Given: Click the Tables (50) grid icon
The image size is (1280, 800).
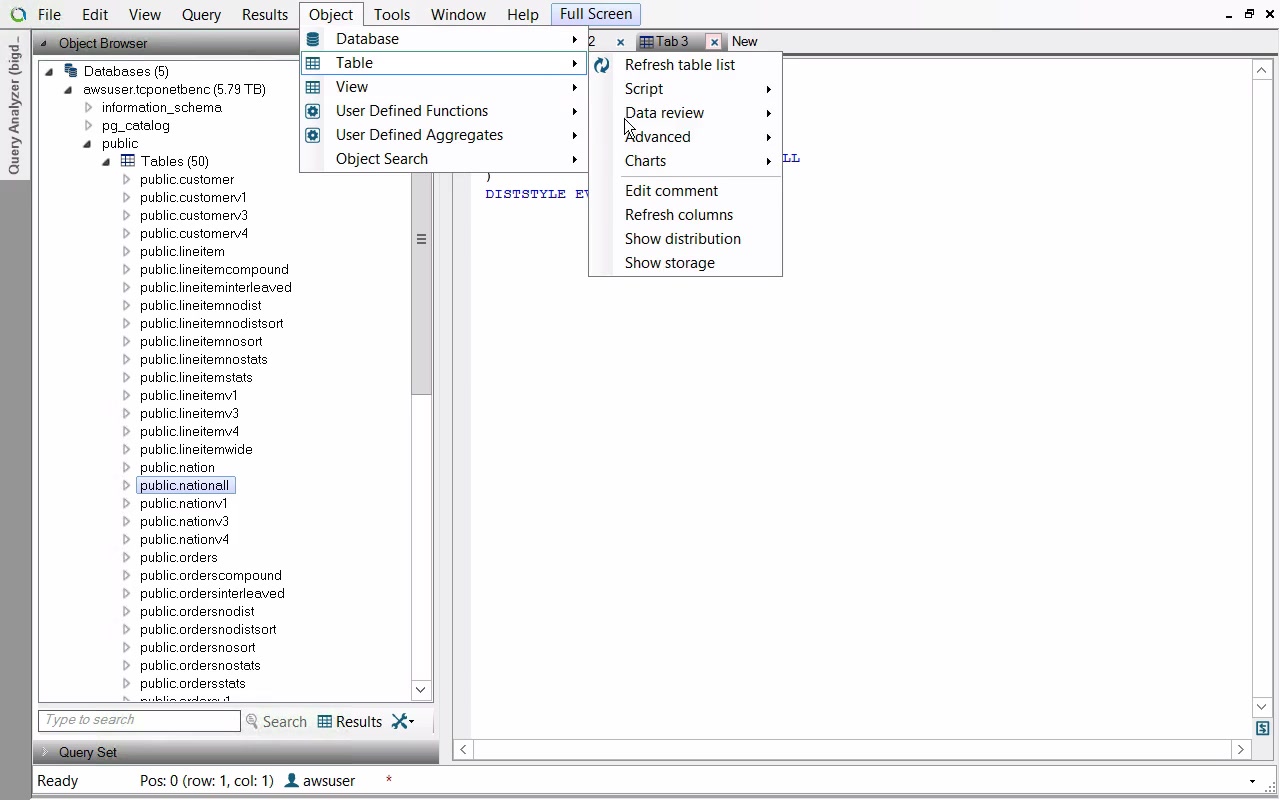Looking at the screenshot, I should point(128,161).
